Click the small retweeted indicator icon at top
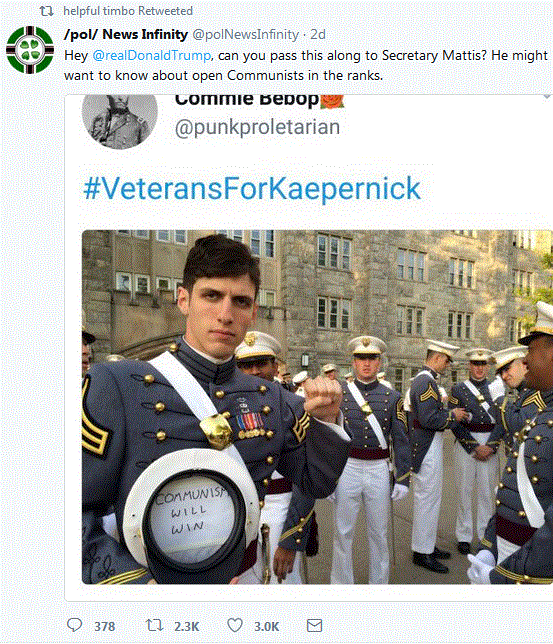Image resolution: width=553 pixels, height=644 pixels. pyautogui.click(x=46, y=11)
